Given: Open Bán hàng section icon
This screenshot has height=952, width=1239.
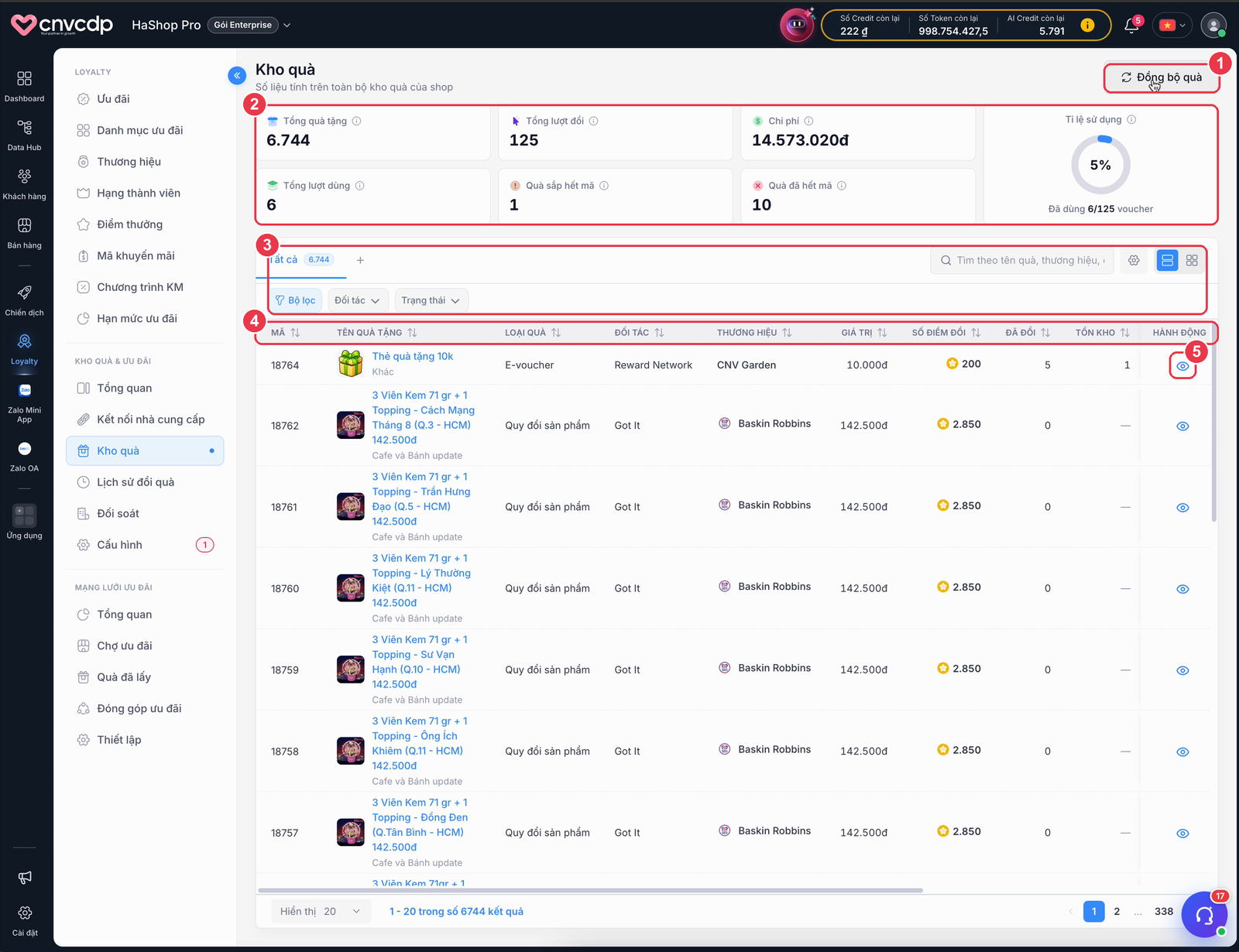Looking at the screenshot, I should (x=24, y=225).
